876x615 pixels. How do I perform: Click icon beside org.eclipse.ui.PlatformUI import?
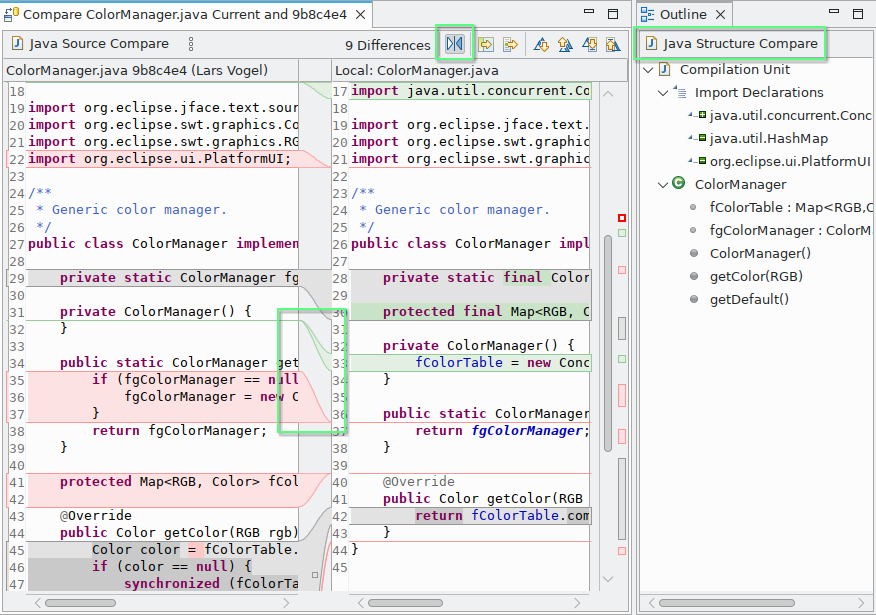coord(697,161)
